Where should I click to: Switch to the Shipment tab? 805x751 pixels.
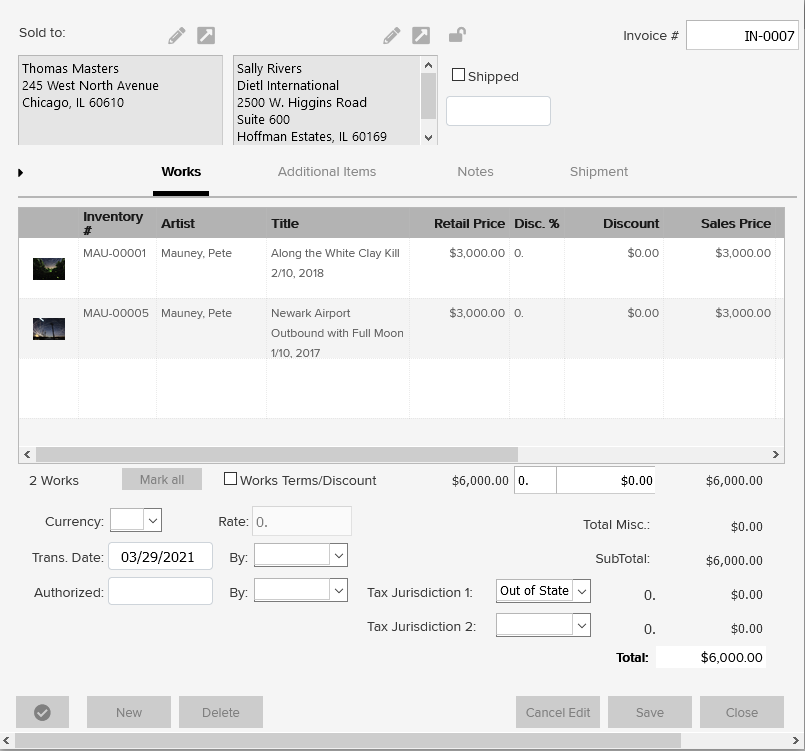599,172
